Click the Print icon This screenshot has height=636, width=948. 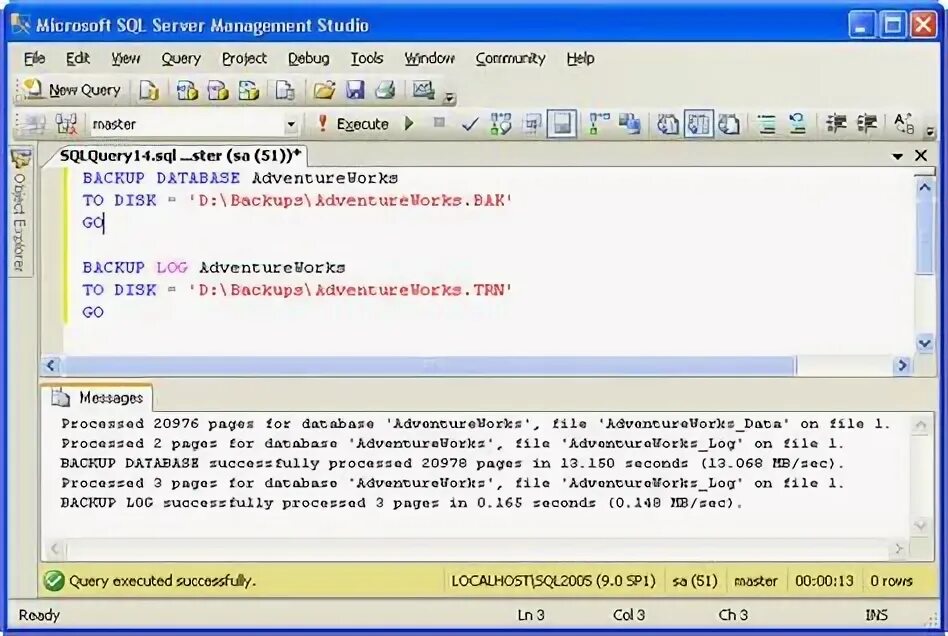[385, 90]
